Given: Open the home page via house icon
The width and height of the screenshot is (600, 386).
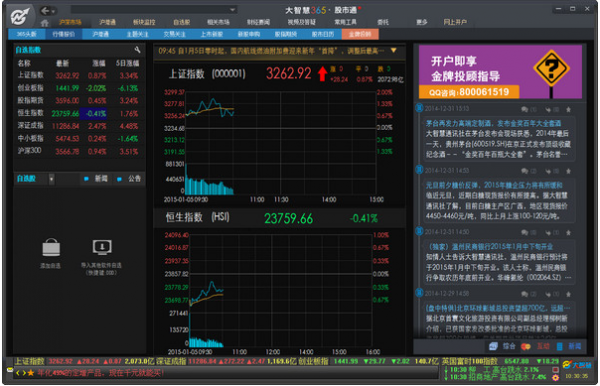Looking at the screenshot, I should point(45,23).
